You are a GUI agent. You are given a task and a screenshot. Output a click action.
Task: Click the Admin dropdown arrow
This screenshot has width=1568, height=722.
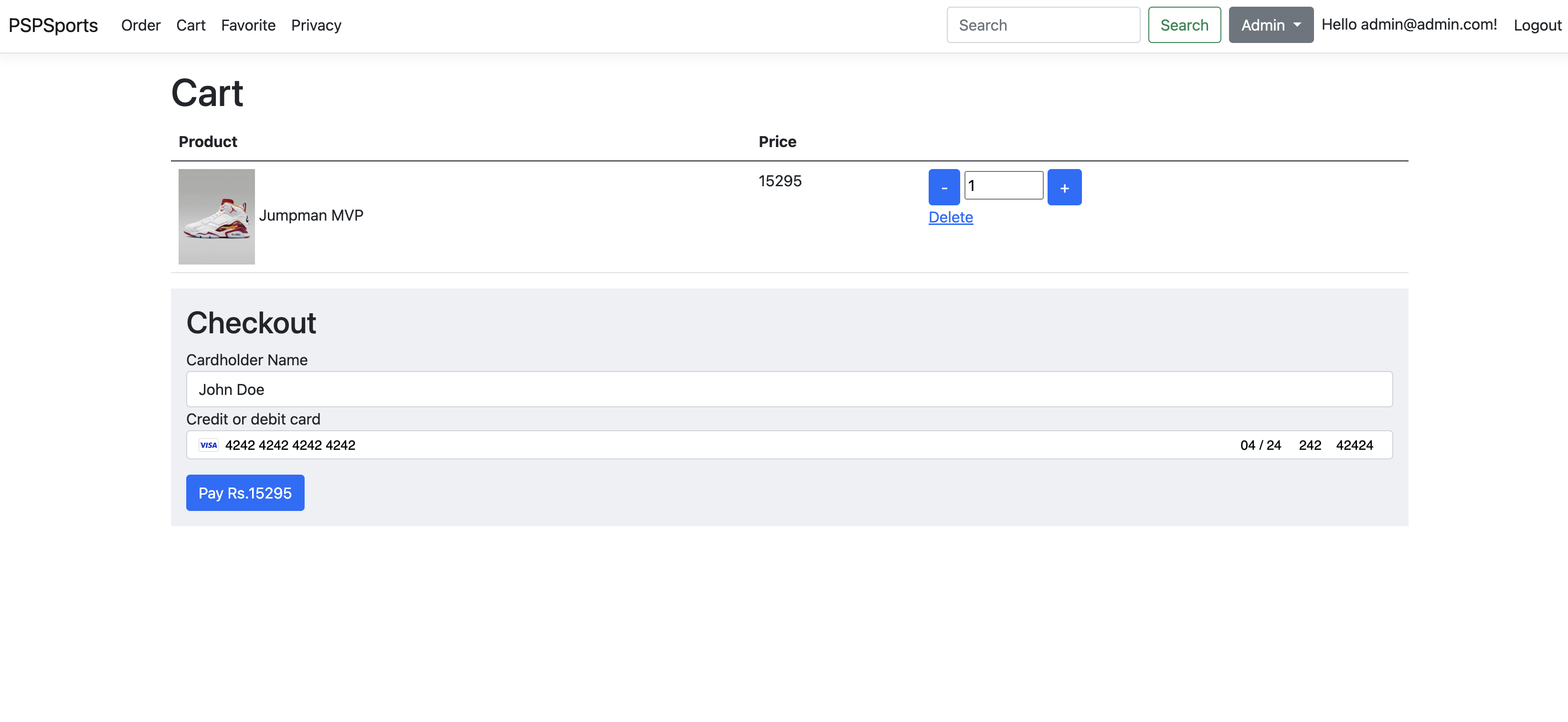[1296, 25]
